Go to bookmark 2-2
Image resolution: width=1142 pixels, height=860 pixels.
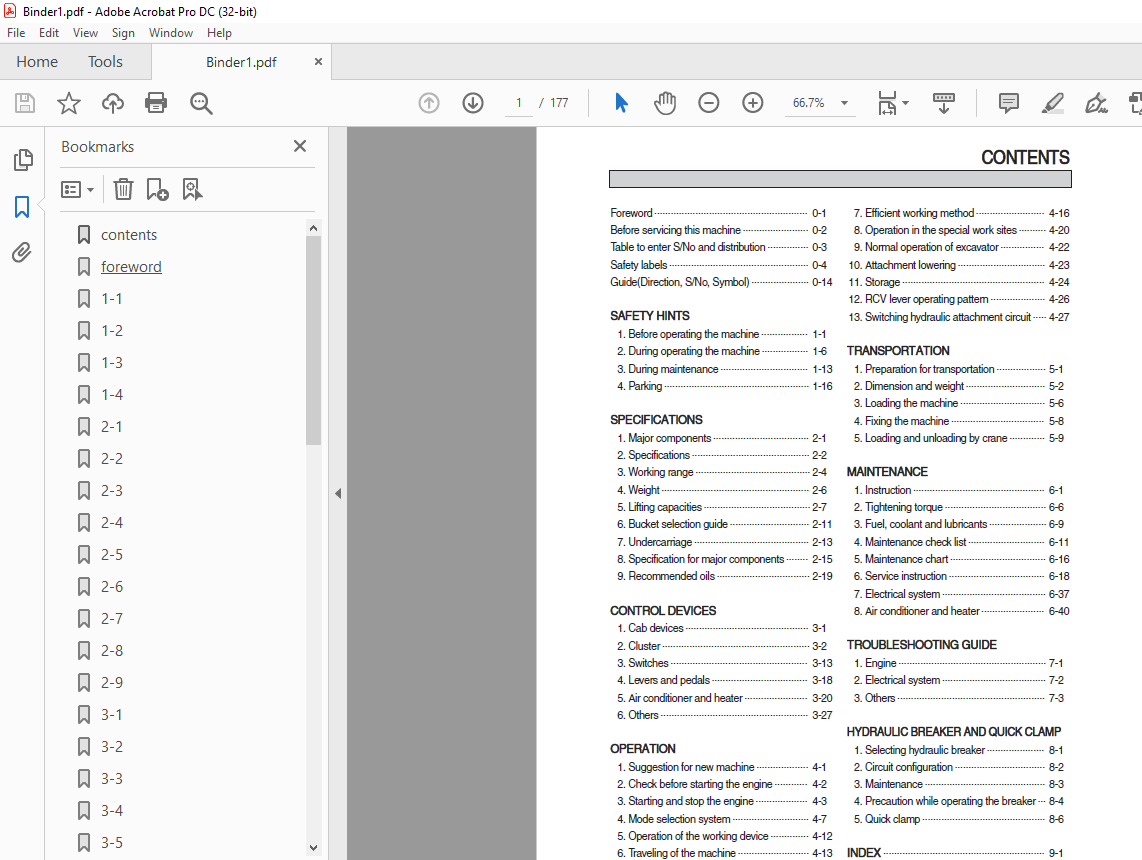[x=111, y=459]
